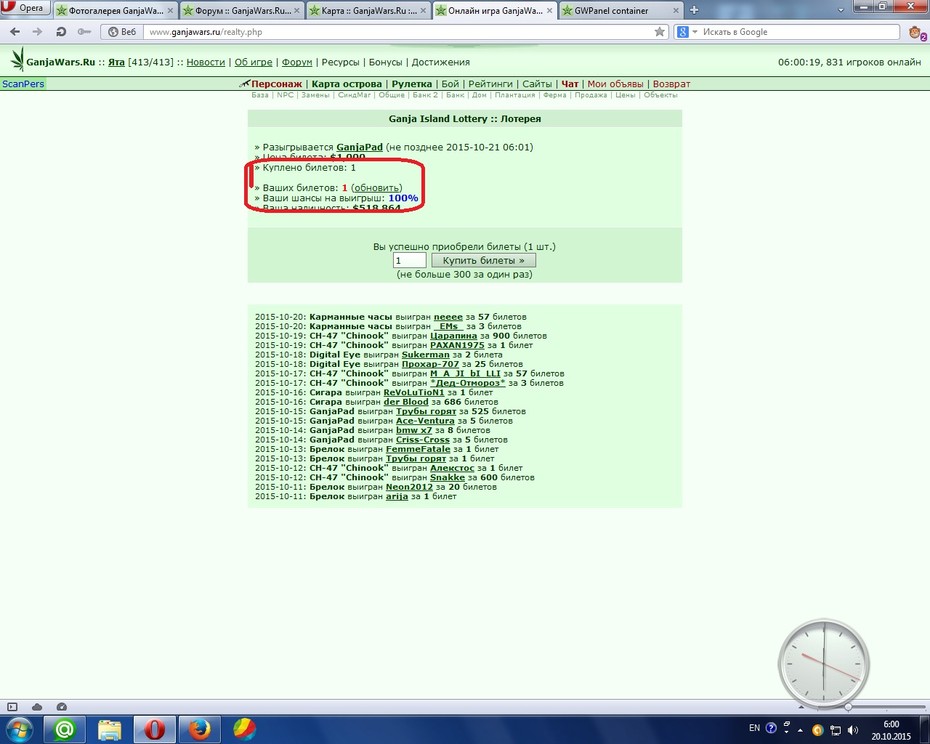Switch to the Фотогалерея GanjaWars tab
Image resolution: width=930 pixels, height=744 pixels.
[x=116, y=11]
